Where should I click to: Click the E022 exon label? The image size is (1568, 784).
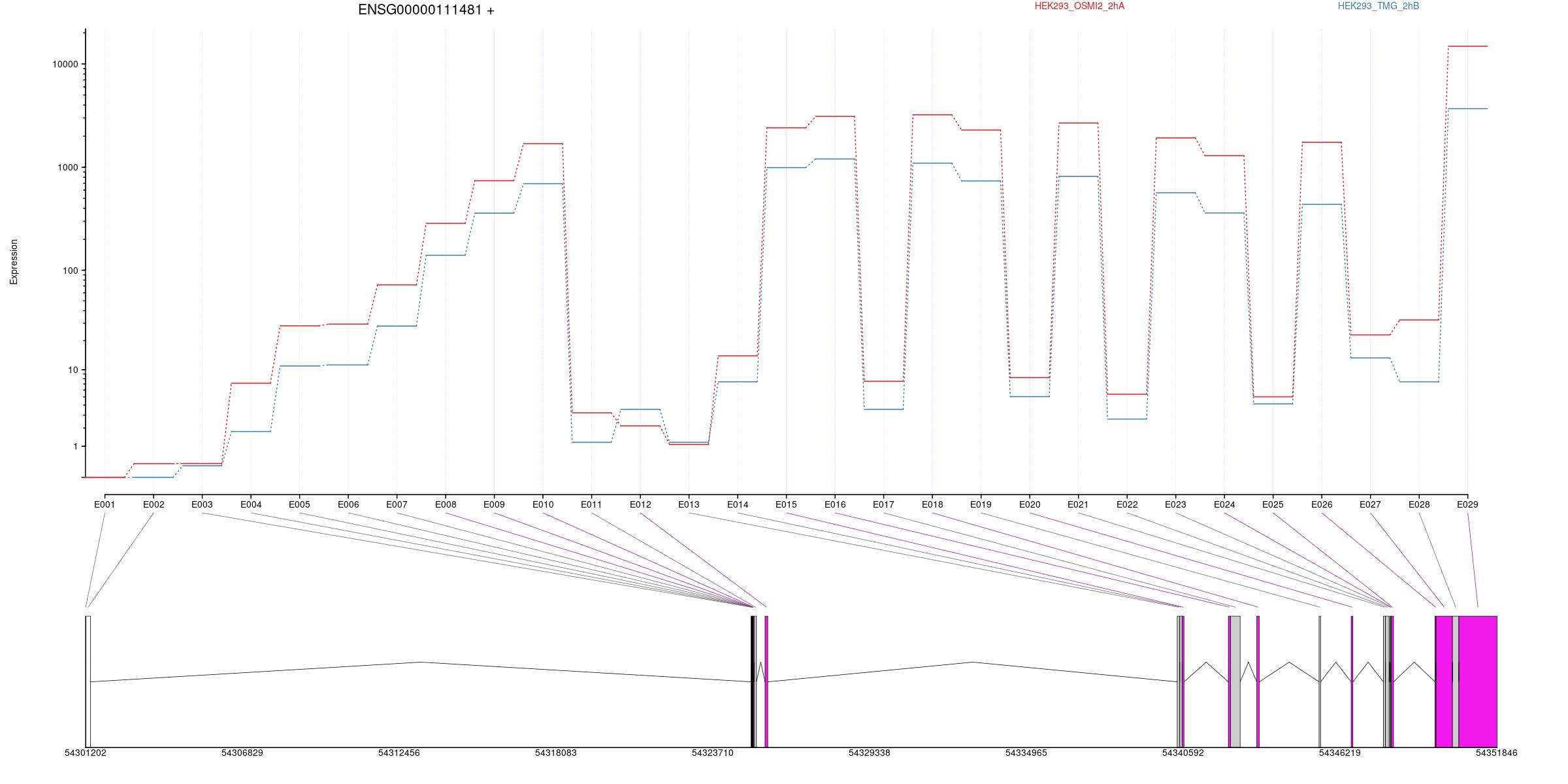(1127, 504)
